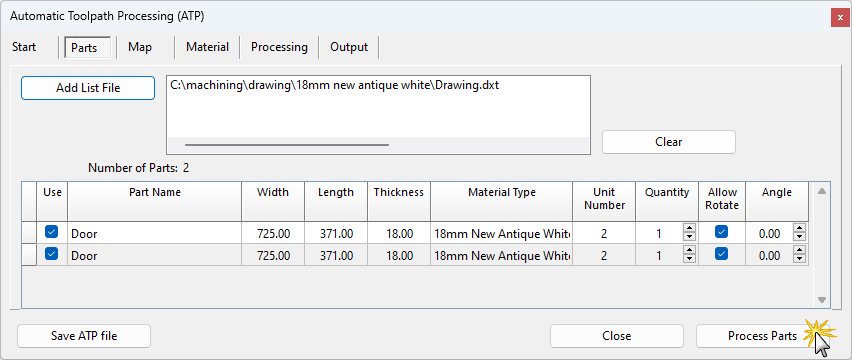Click the Add List File button
The width and height of the screenshot is (852, 360).
click(88, 88)
